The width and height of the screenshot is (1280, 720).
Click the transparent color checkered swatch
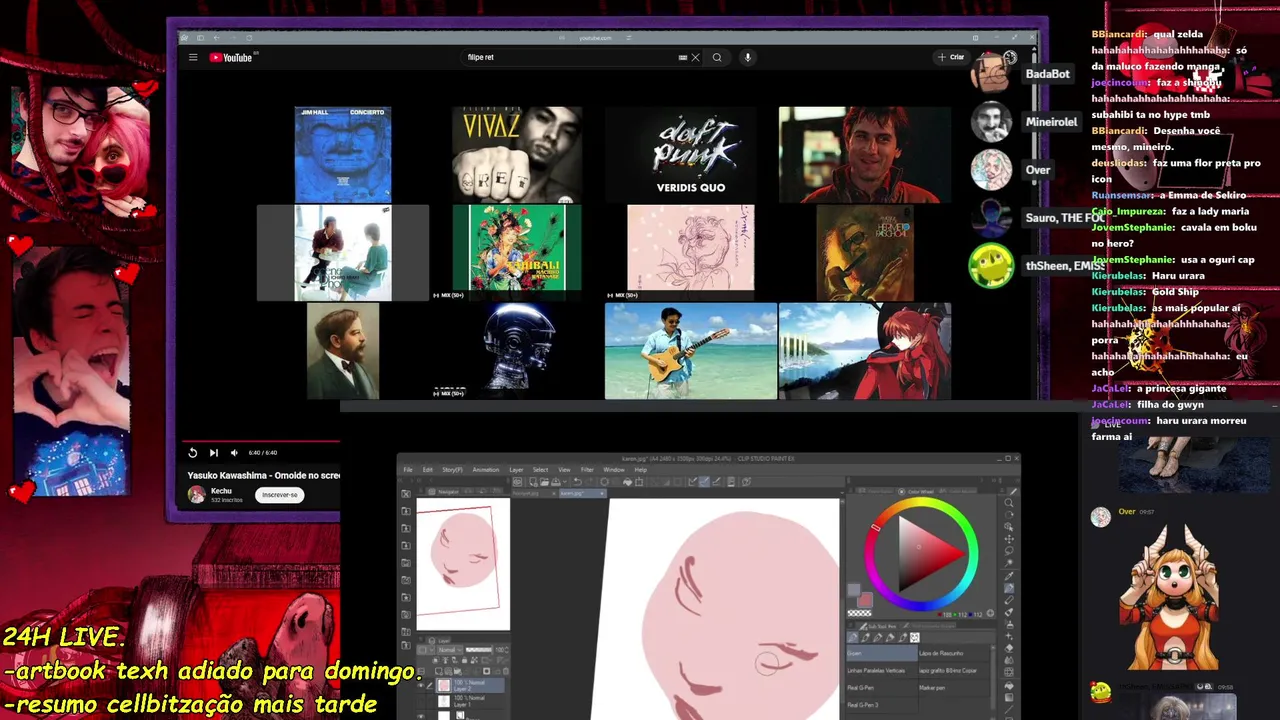tap(859, 613)
